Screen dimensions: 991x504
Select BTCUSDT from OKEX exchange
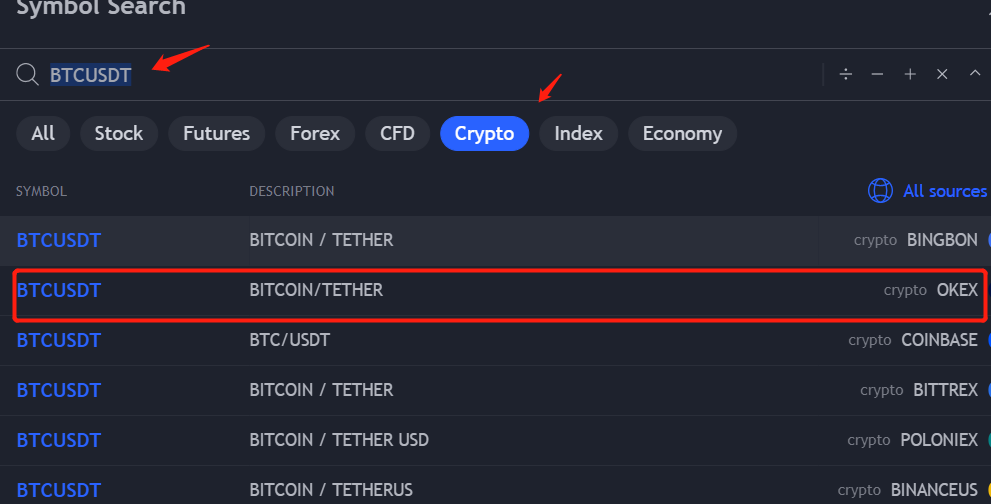pyautogui.click(x=496, y=290)
